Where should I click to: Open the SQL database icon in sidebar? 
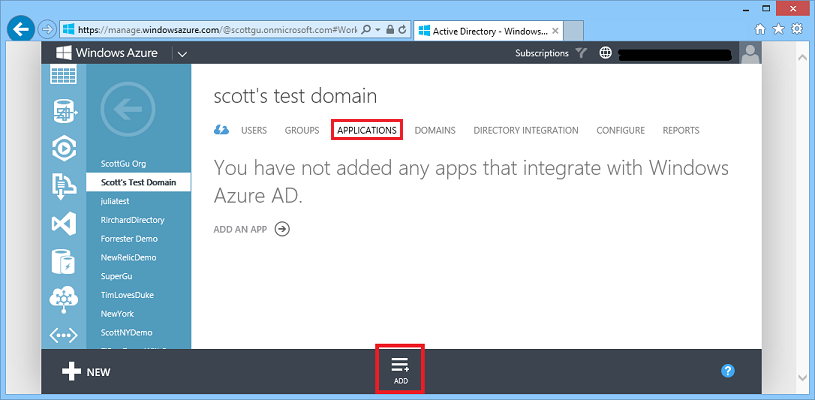point(65,112)
